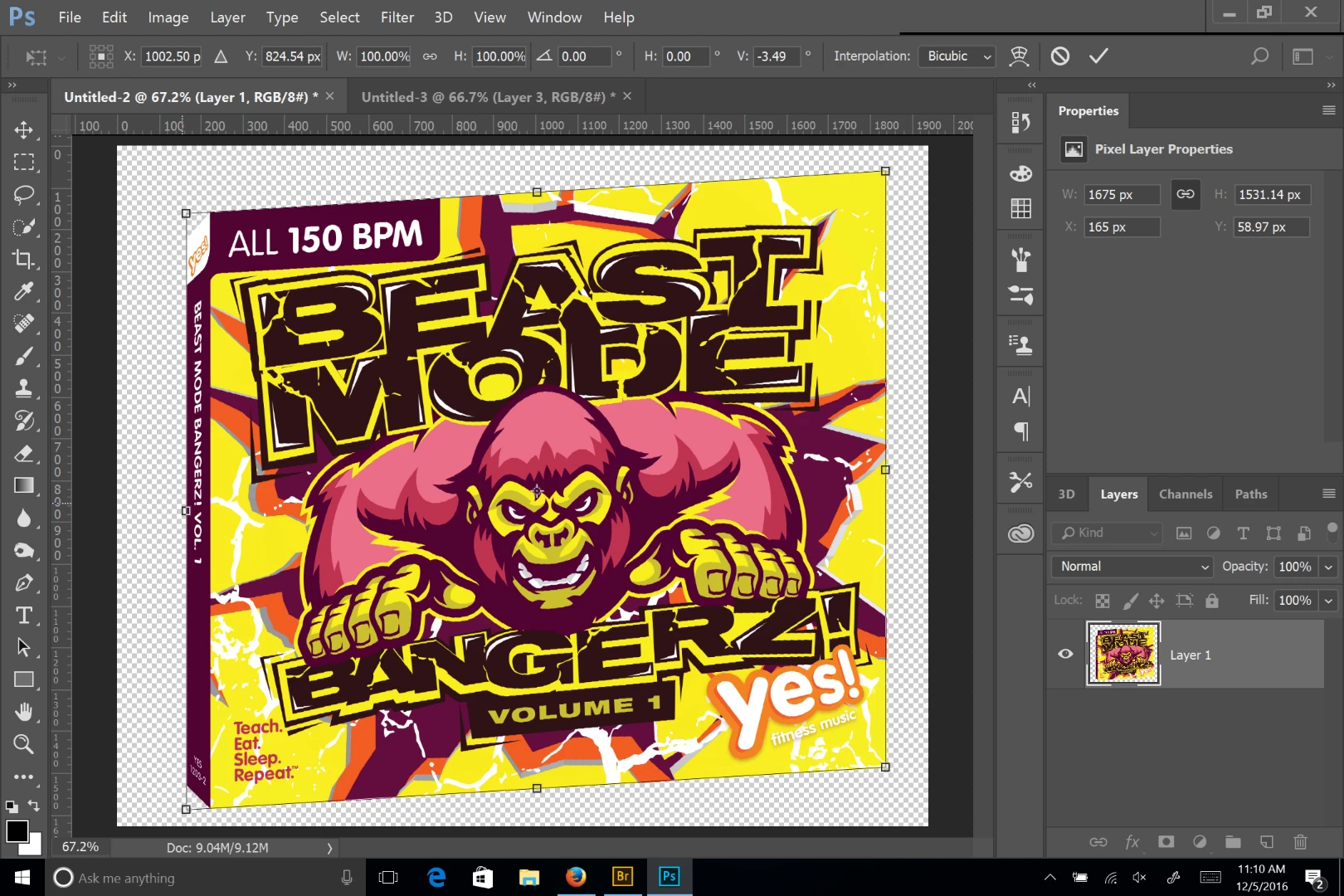1344x896 pixels.
Task: Open the File menu
Action: click(70, 17)
